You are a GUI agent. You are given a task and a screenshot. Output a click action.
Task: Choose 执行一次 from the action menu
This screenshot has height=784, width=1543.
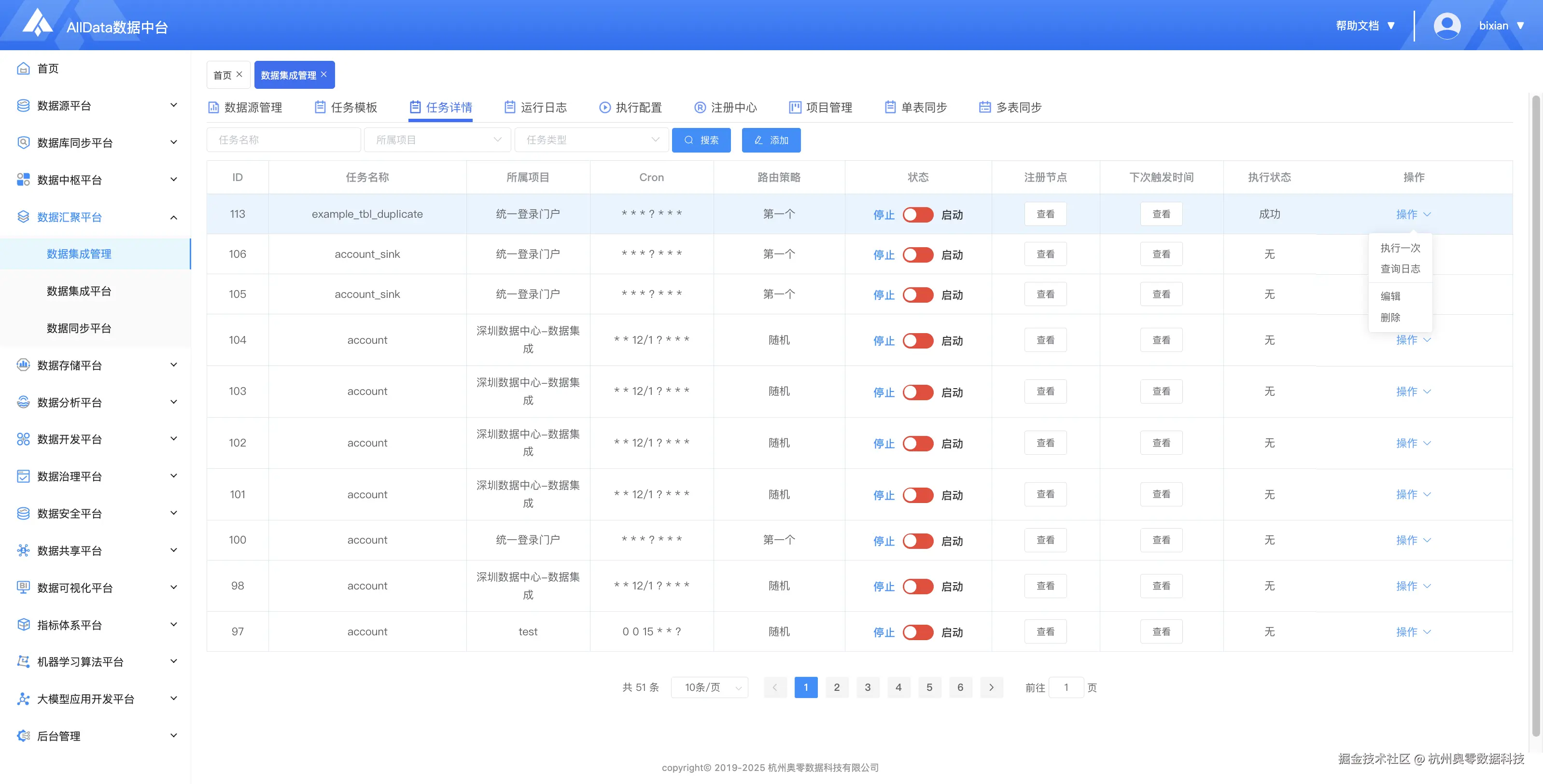coord(1400,247)
